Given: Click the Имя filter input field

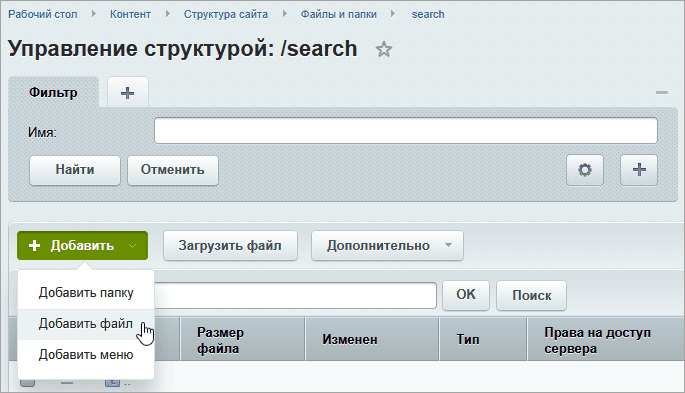Looking at the screenshot, I should click(406, 131).
